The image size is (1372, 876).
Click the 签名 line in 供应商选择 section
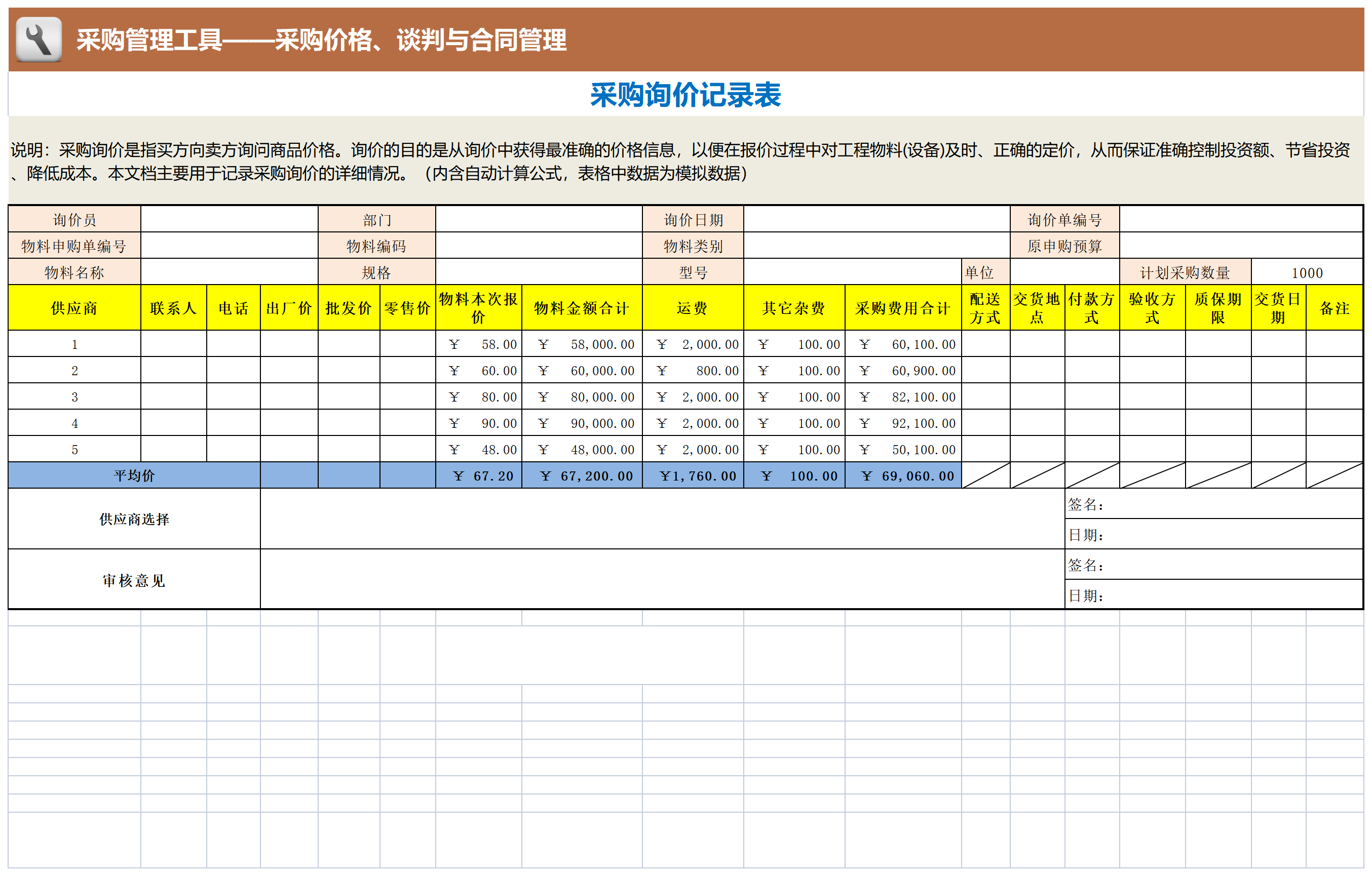point(1213,503)
